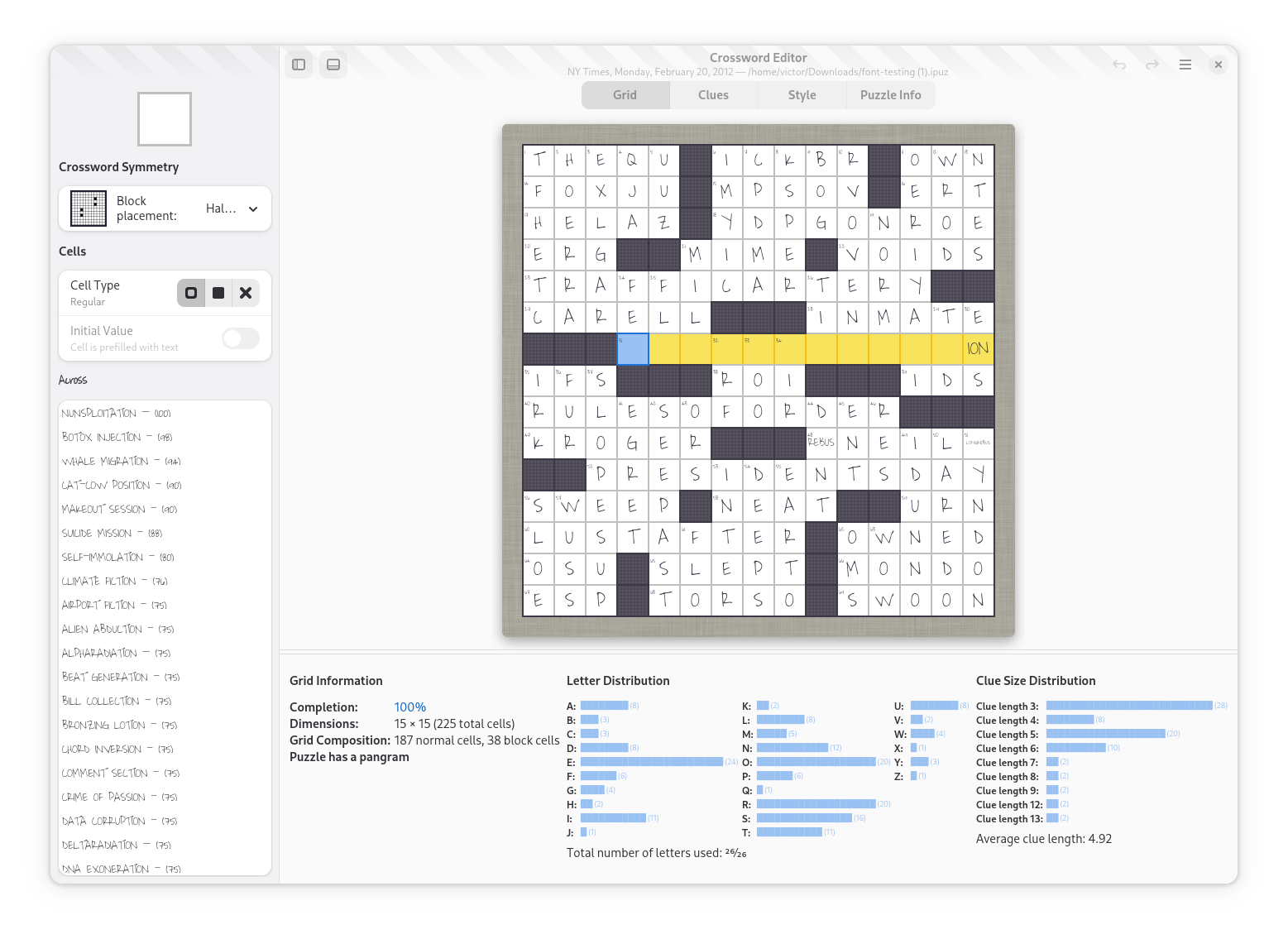Image resolution: width=1288 pixels, height=939 pixels.
Task: Select word ALPHARADIATION in the list
Action: [165, 653]
